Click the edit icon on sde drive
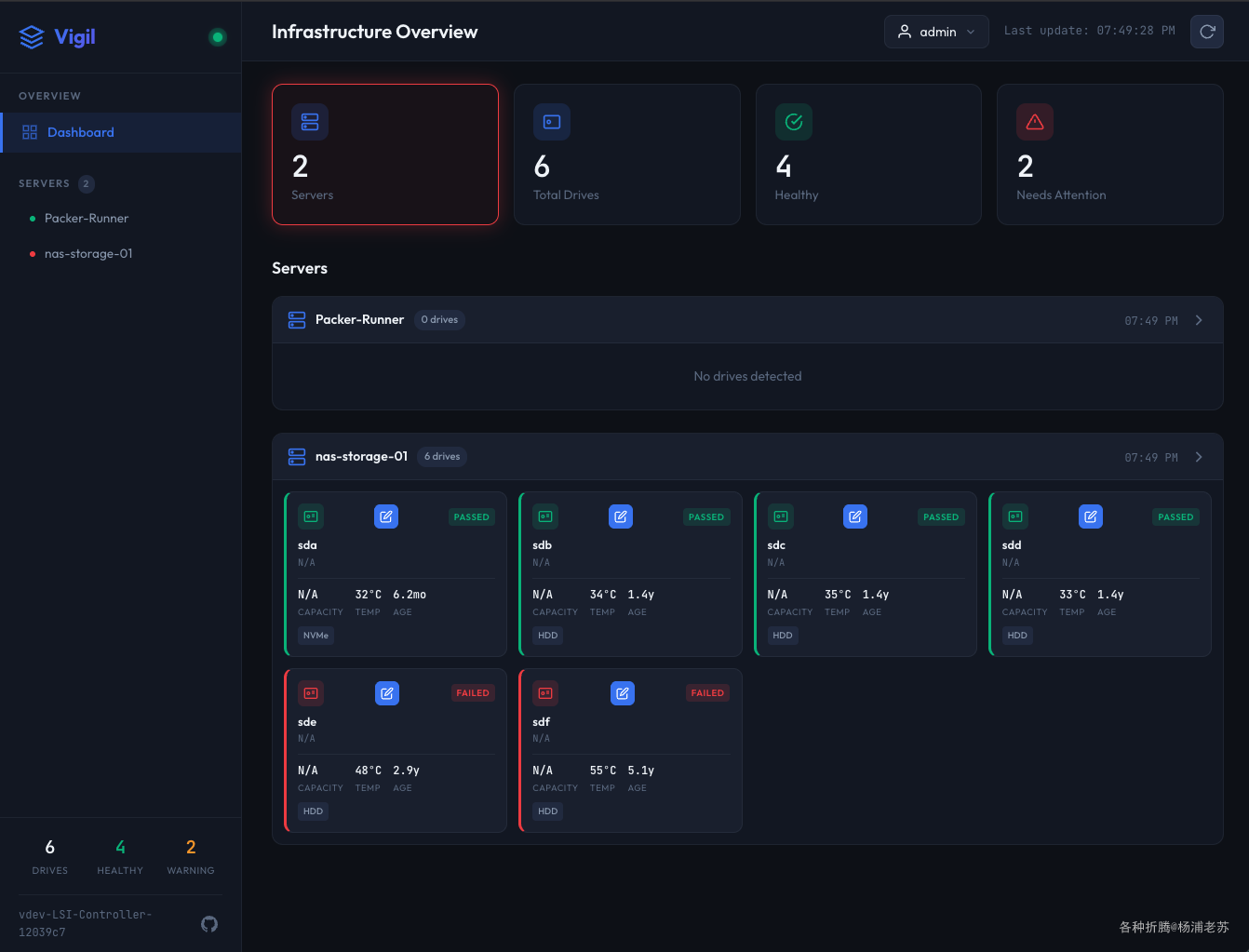 pyautogui.click(x=387, y=693)
